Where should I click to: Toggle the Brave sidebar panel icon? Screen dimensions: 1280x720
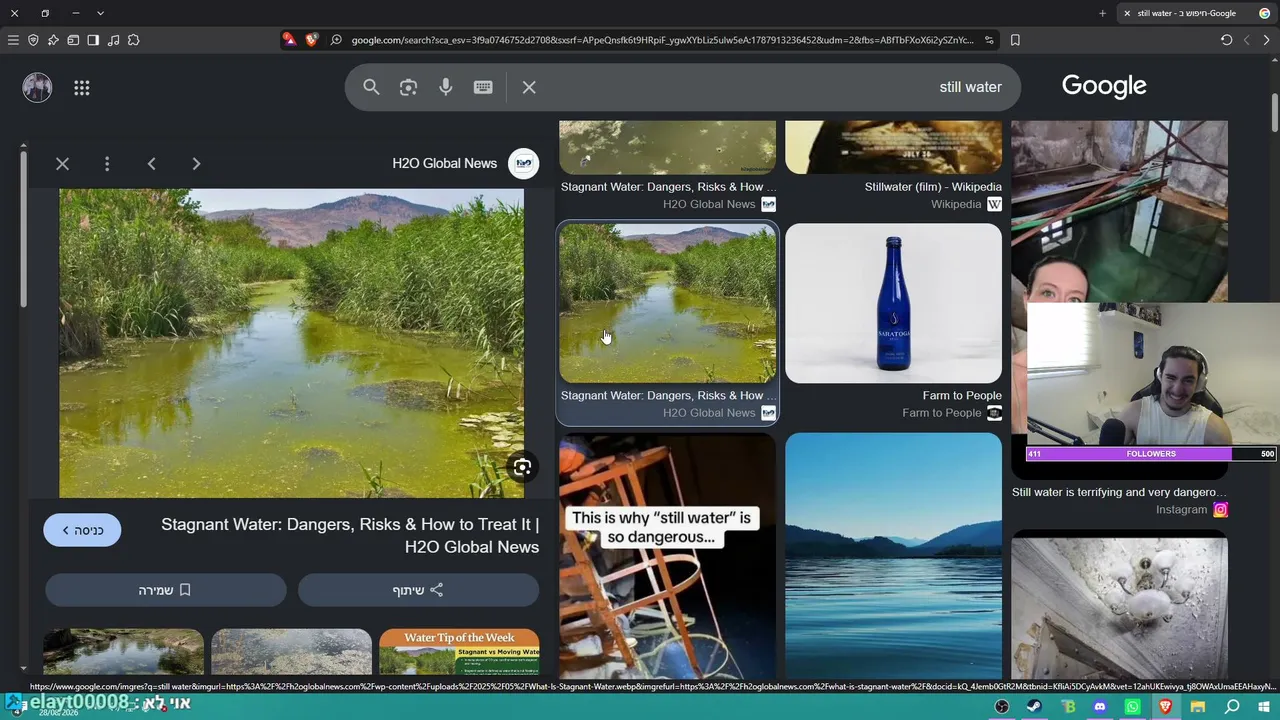[x=93, y=40]
